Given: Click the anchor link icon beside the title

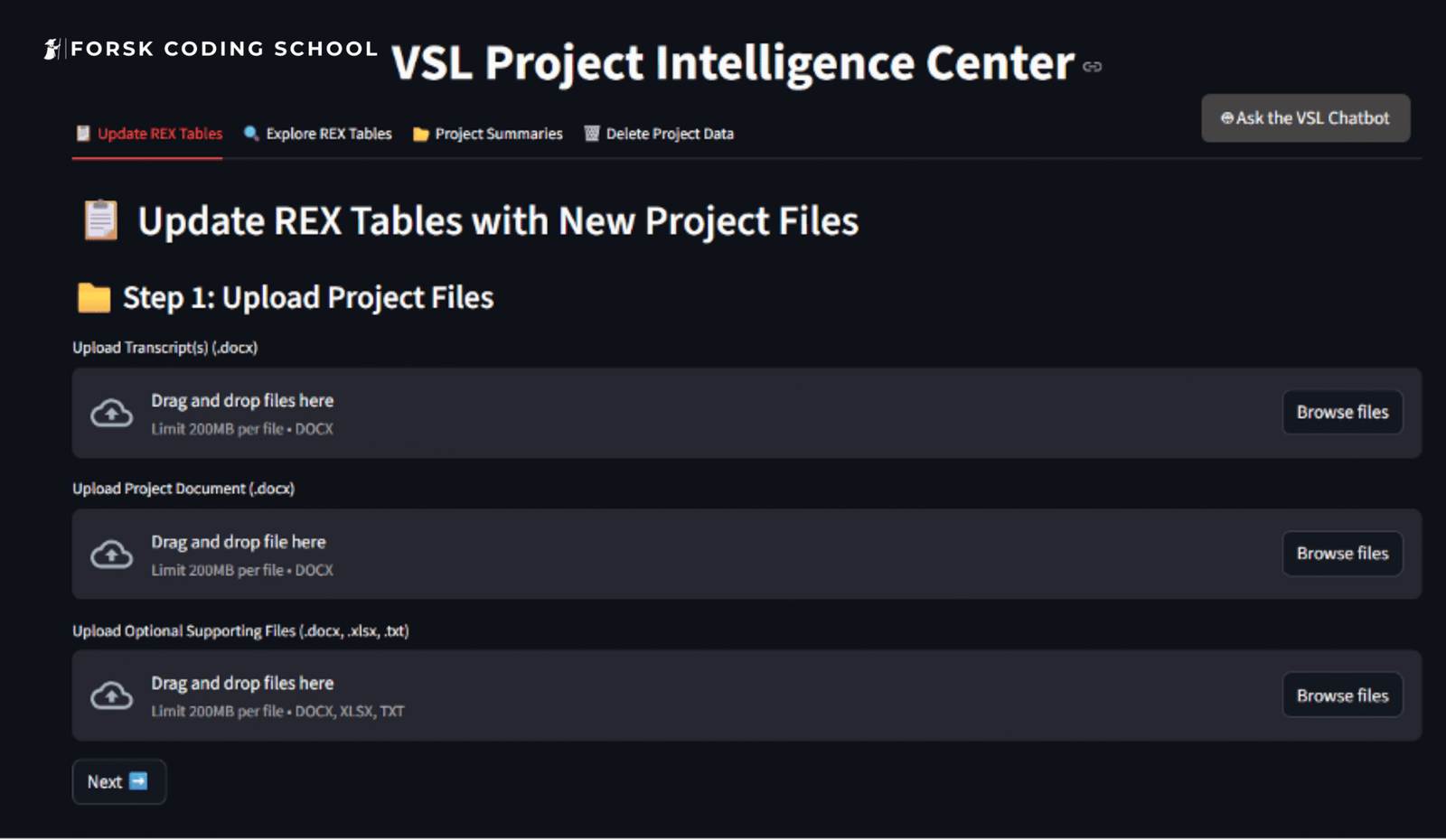Looking at the screenshot, I should tap(1092, 67).
